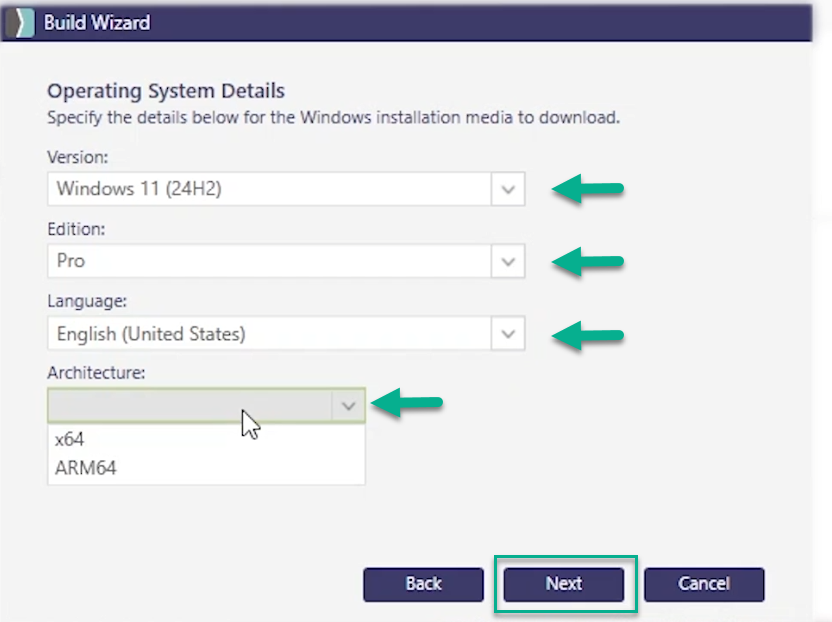Select x64 from the Architecture list
The image size is (832, 622).
click(x=70, y=440)
